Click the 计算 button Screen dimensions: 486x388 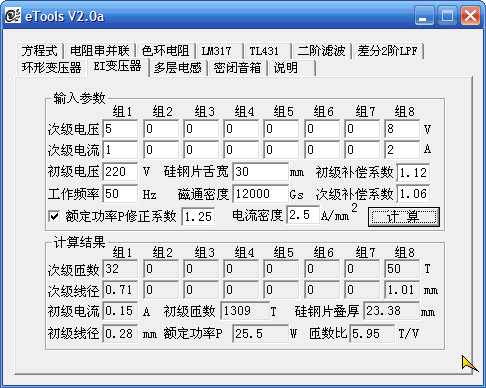point(404,217)
